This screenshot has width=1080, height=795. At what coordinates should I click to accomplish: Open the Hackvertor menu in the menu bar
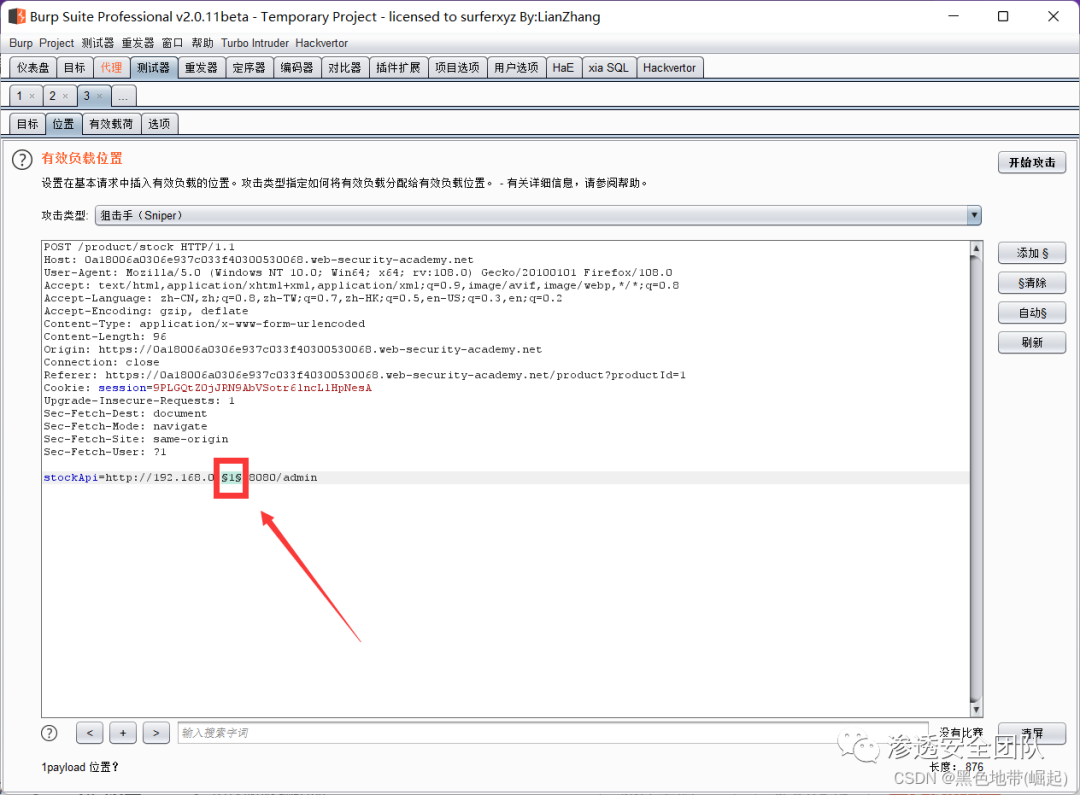pyautogui.click(x=322, y=43)
